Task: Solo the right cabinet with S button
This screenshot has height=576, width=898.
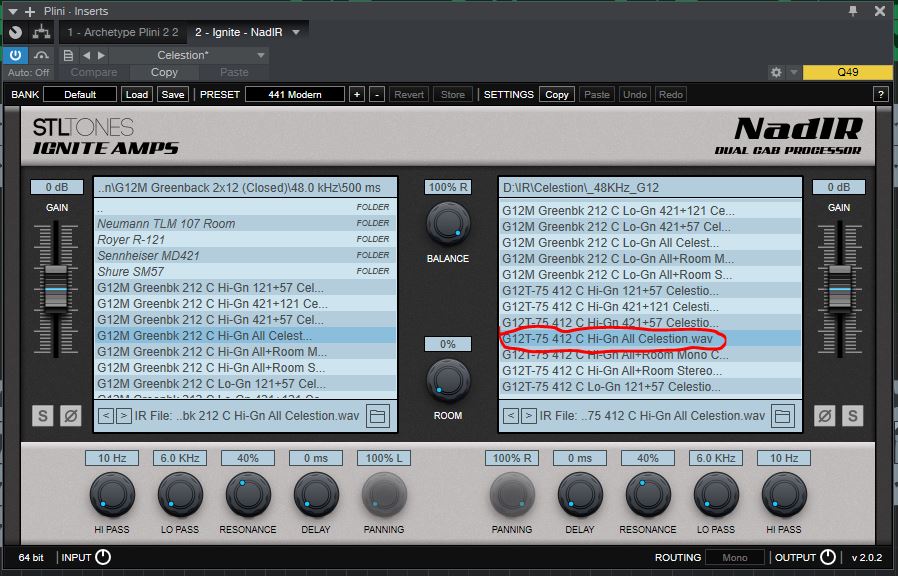Action: pos(852,416)
